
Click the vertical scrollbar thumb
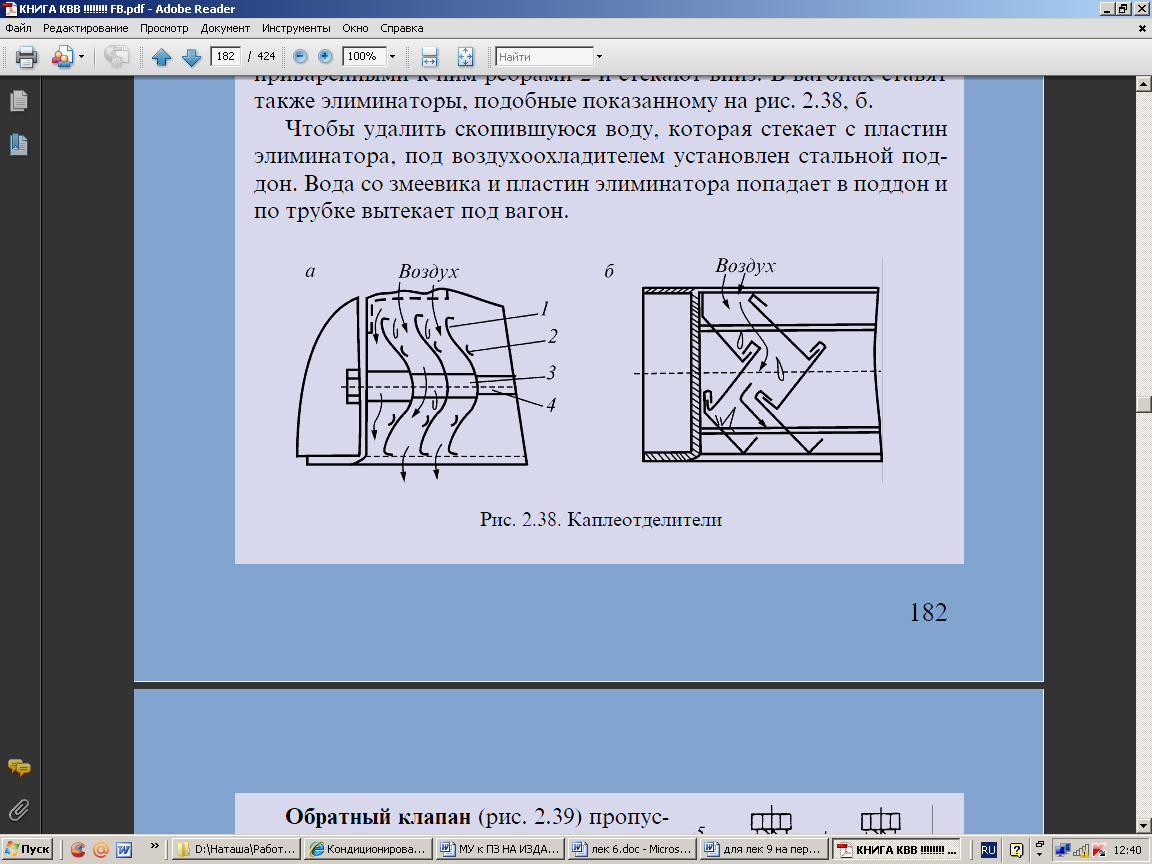click(x=1143, y=403)
